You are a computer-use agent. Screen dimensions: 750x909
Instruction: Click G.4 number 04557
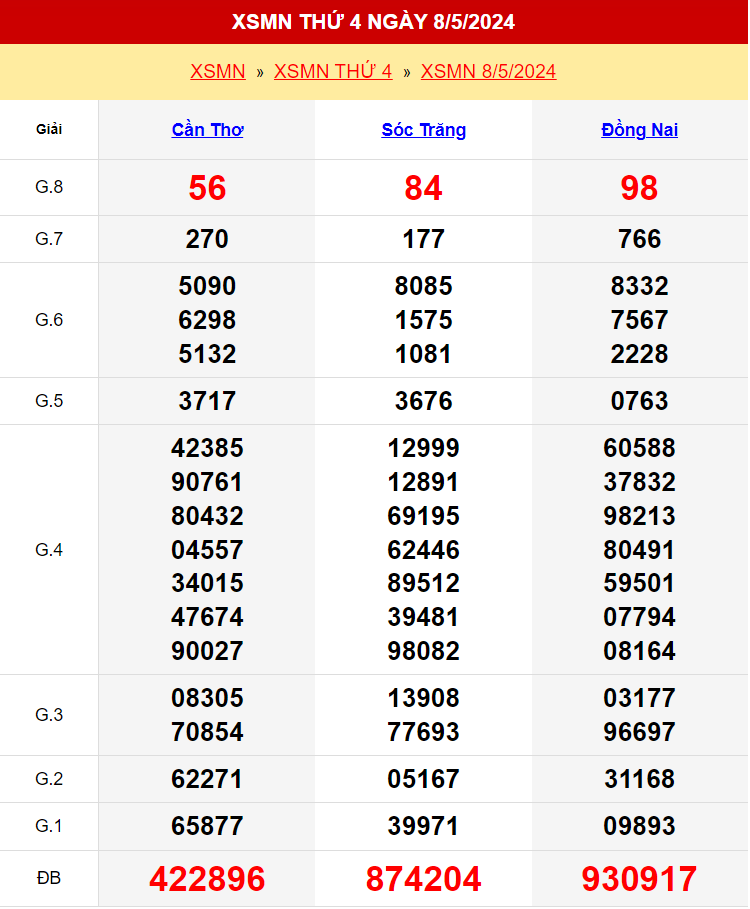coord(207,550)
